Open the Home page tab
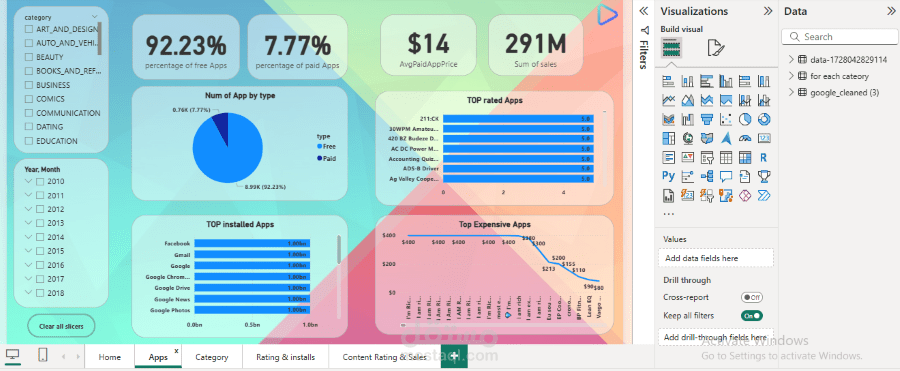Image resolution: width=900 pixels, height=371 pixels. (110, 357)
